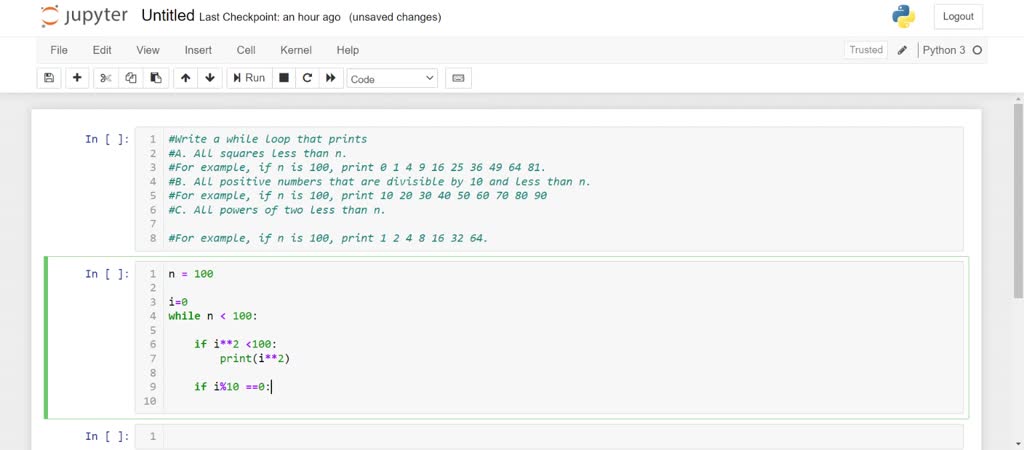This screenshot has width=1024, height=450.
Task: Click in the empty third code cell
Action: coord(549,436)
